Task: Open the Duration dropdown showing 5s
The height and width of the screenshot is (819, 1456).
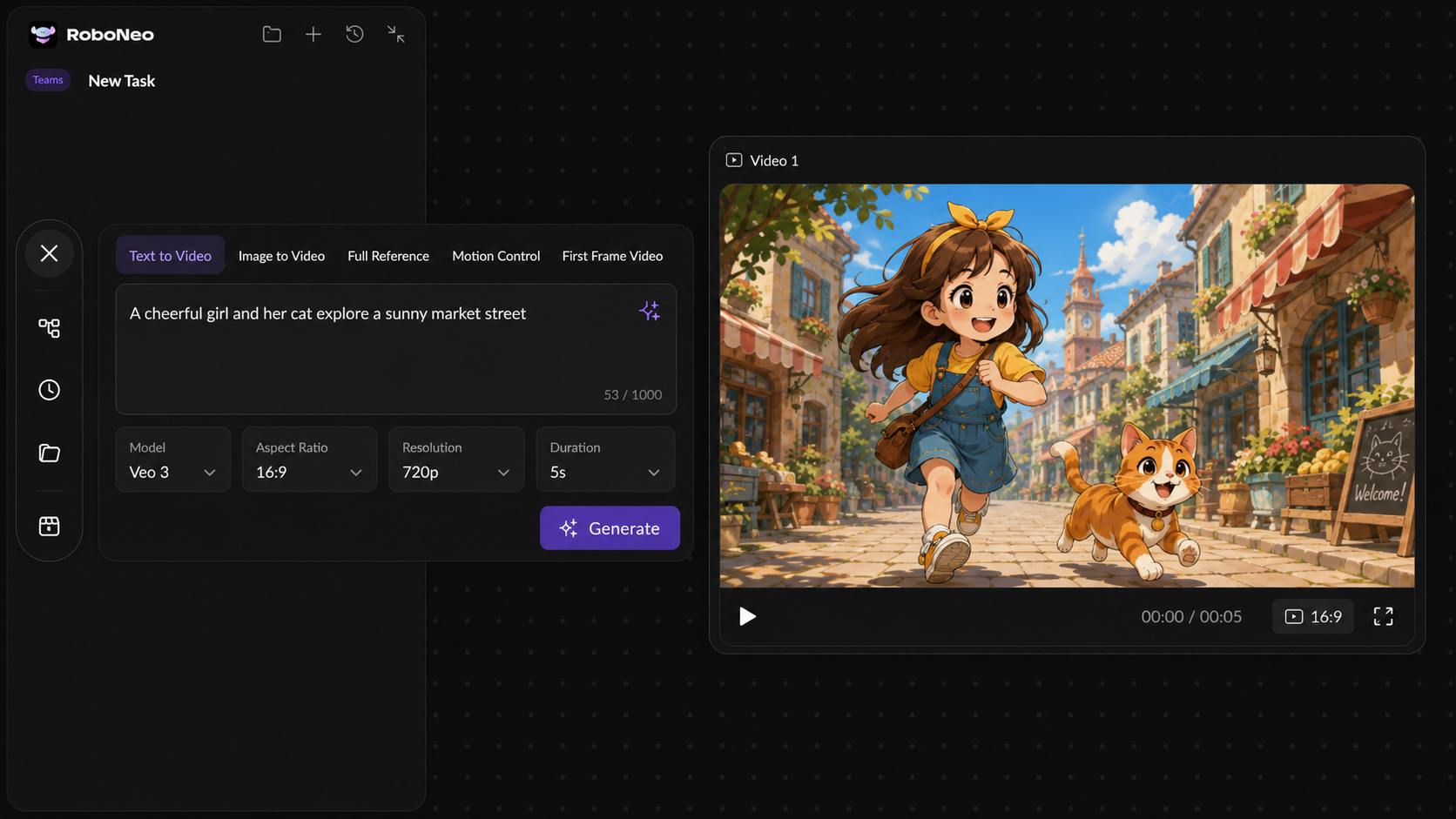Action: click(605, 460)
